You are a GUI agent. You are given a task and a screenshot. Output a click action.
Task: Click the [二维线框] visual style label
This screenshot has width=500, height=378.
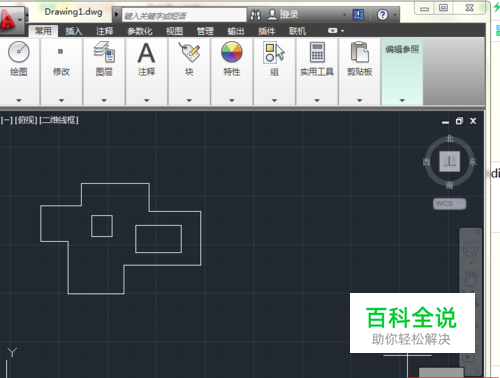[x=59, y=120]
